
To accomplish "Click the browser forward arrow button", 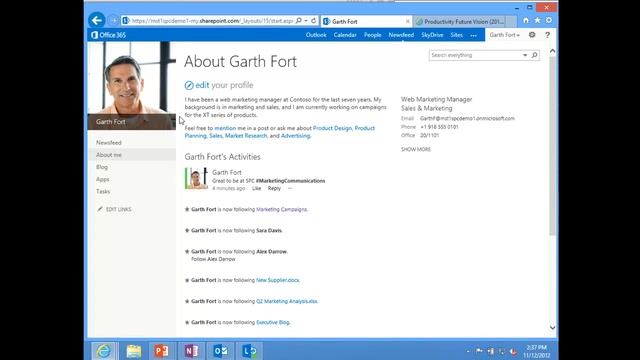I will coord(113,20).
